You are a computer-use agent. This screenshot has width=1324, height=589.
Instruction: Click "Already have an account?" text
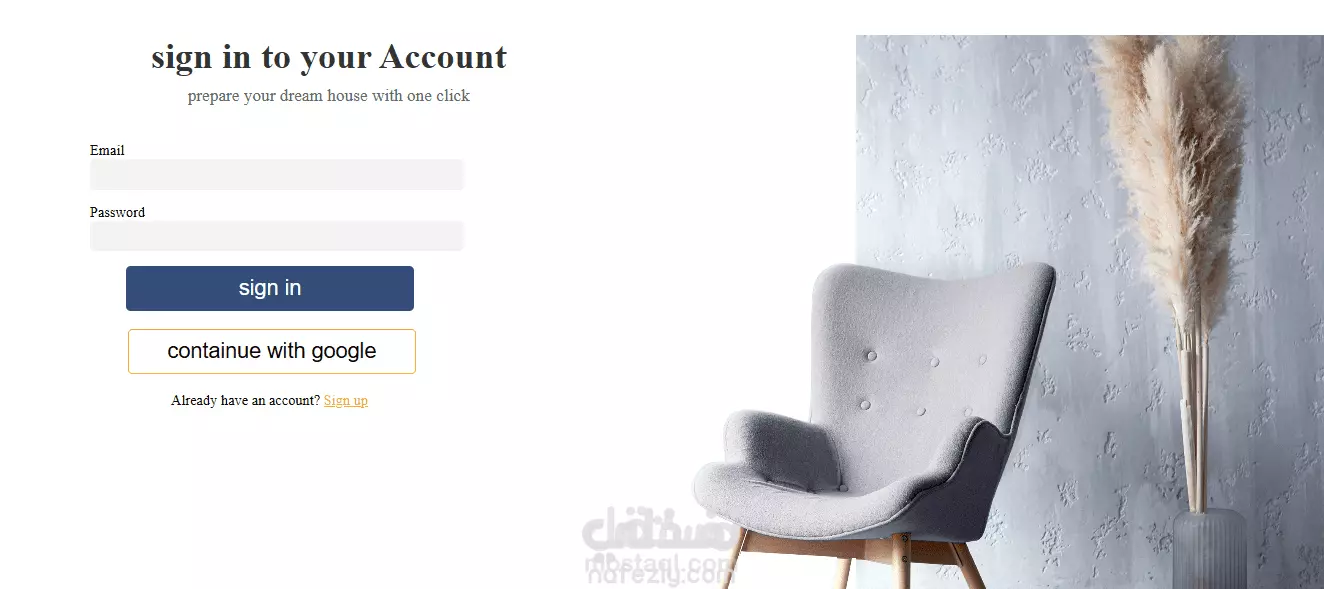click(246, 400)
